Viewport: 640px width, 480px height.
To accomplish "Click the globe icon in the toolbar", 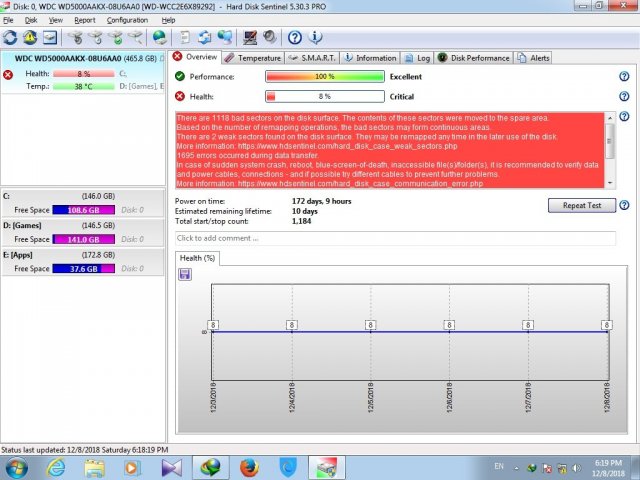I will [159, 38].
